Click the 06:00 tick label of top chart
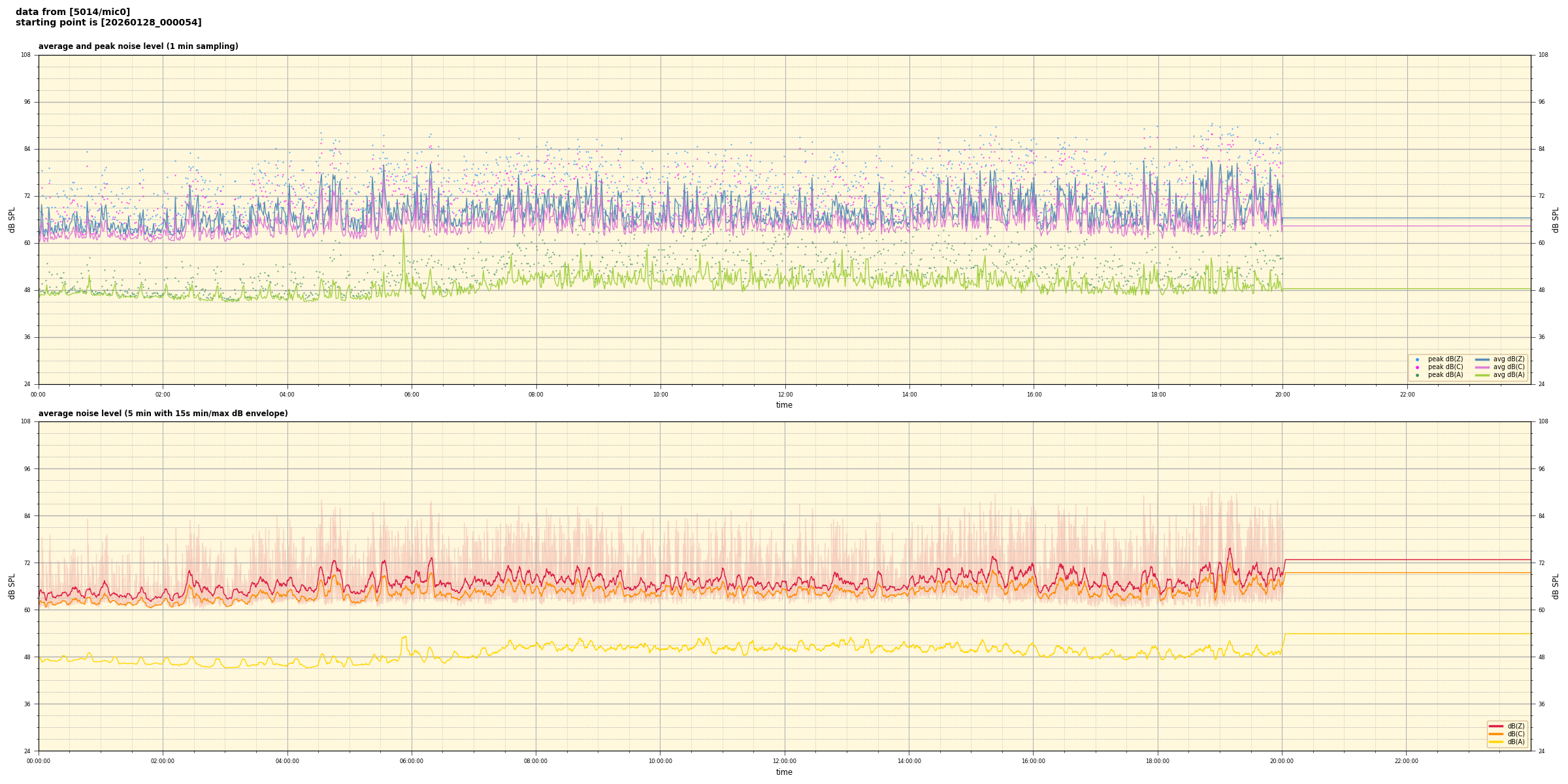This screenshot has width=1568, height=784. pyautogui.click(x=412, y=395)
